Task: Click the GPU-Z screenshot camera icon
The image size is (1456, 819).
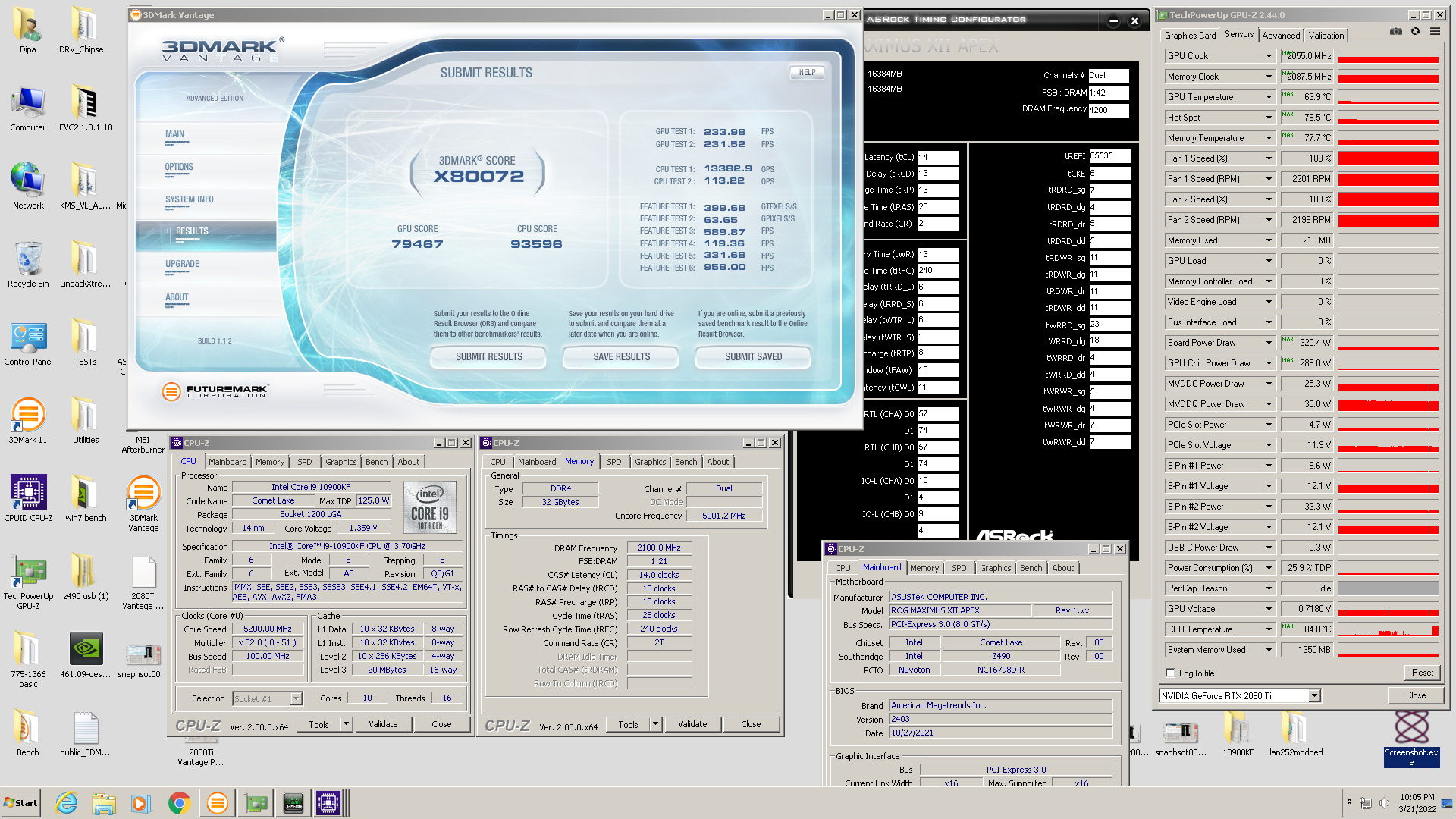Action: (1395, 31)
